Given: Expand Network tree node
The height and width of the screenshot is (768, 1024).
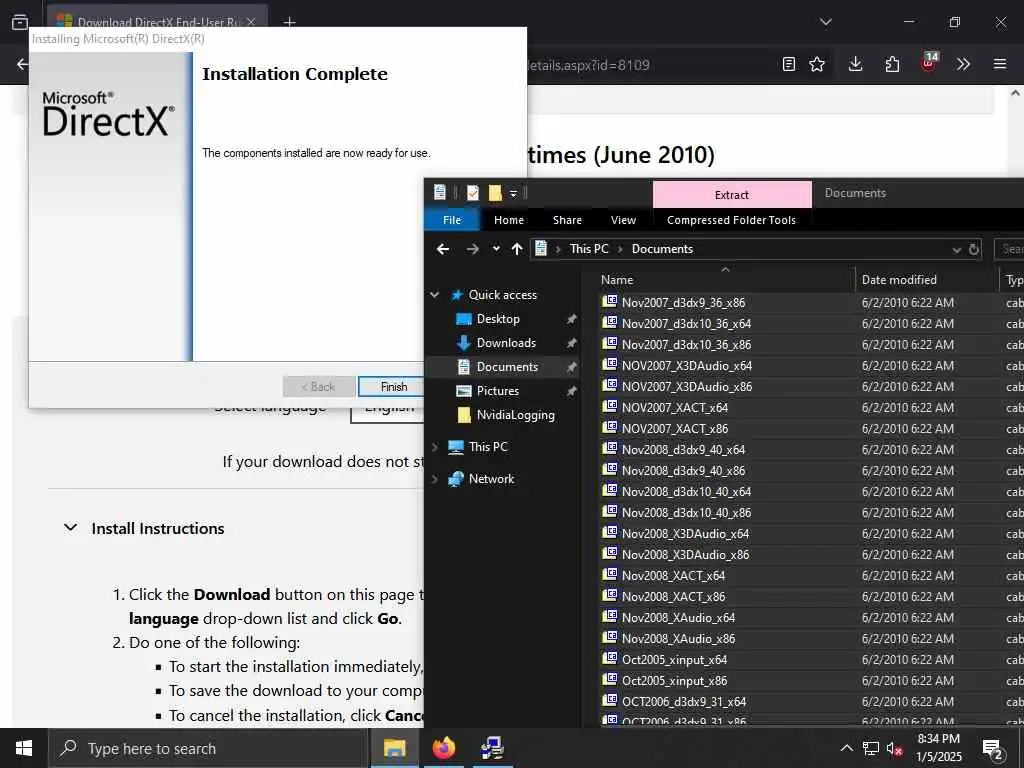Looking at the screenshot, I should click(435, 479).
